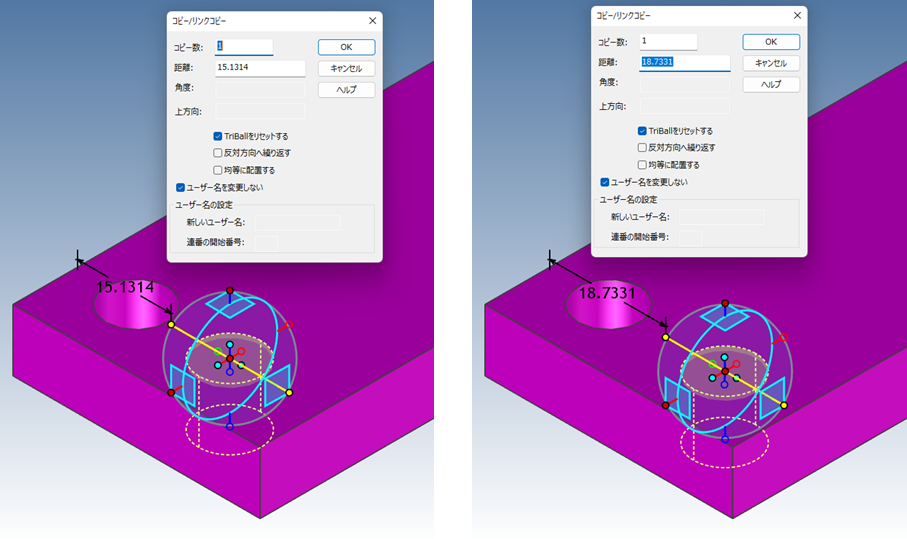Image resolution: width=907 pixels, height=539 pixels.
Task: Click the 距離 field containing 18.7331
Action: pos(685,62)
